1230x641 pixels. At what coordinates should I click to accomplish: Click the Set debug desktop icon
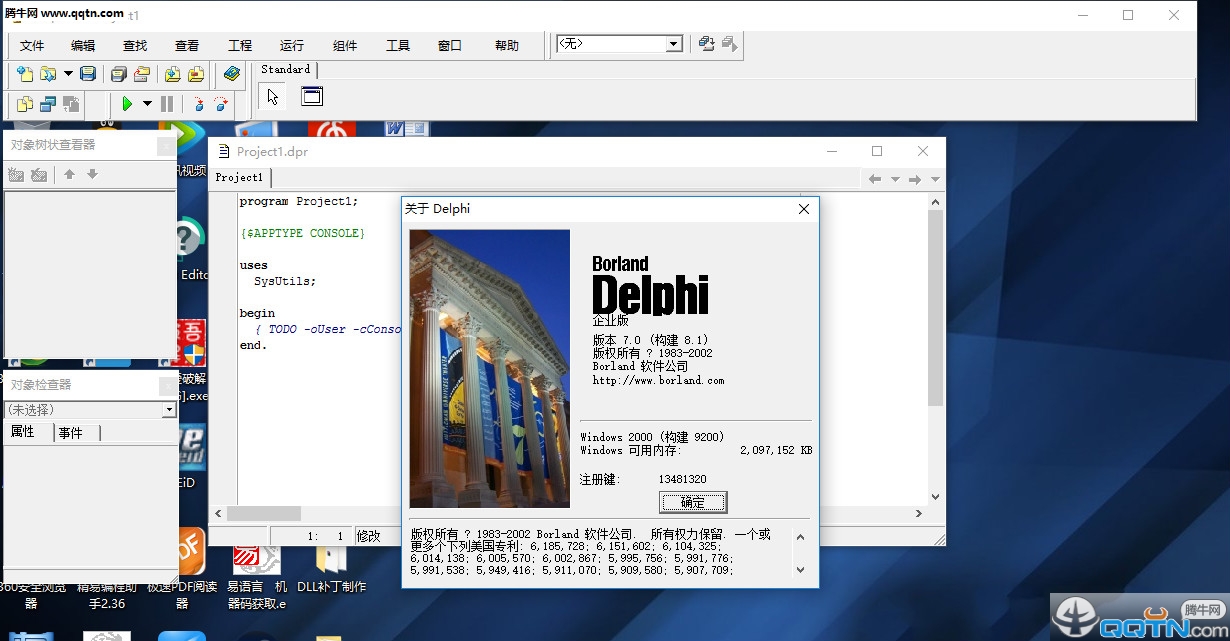(x=730, y=44)
